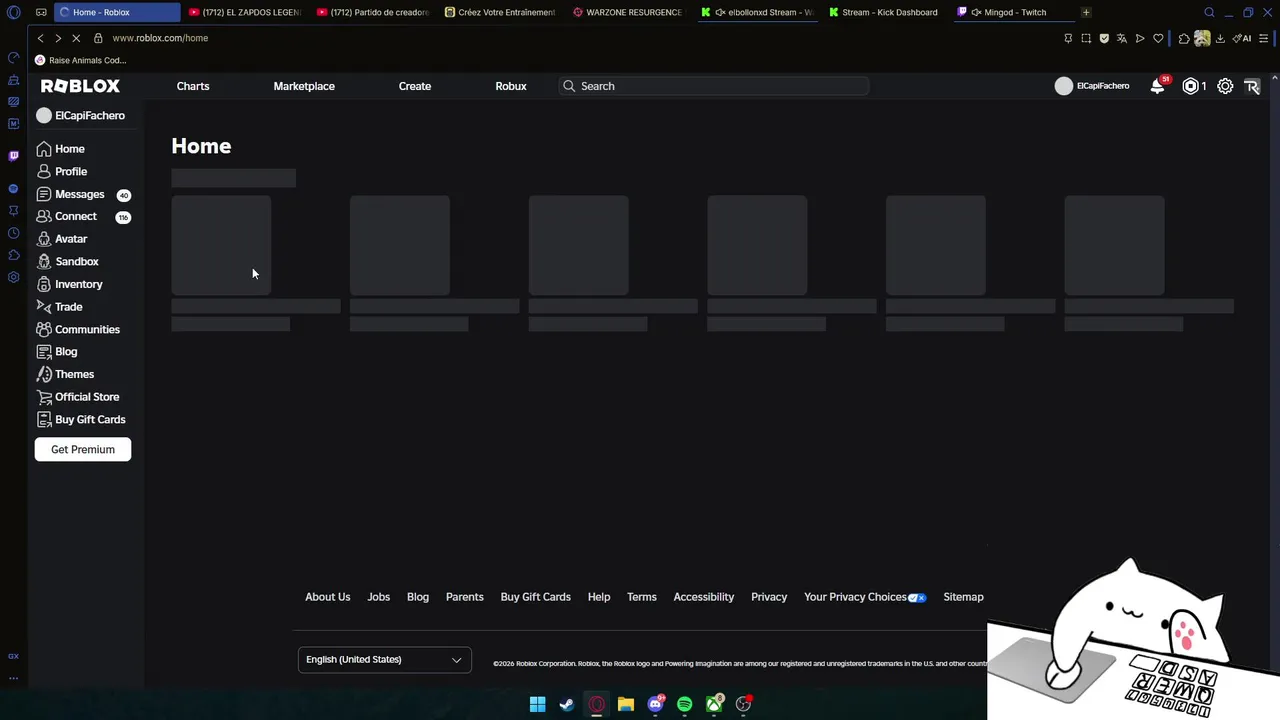1280x720 pixels.
Task: Open OBS Studio from the taskbar
Action: tap(743, 704)
